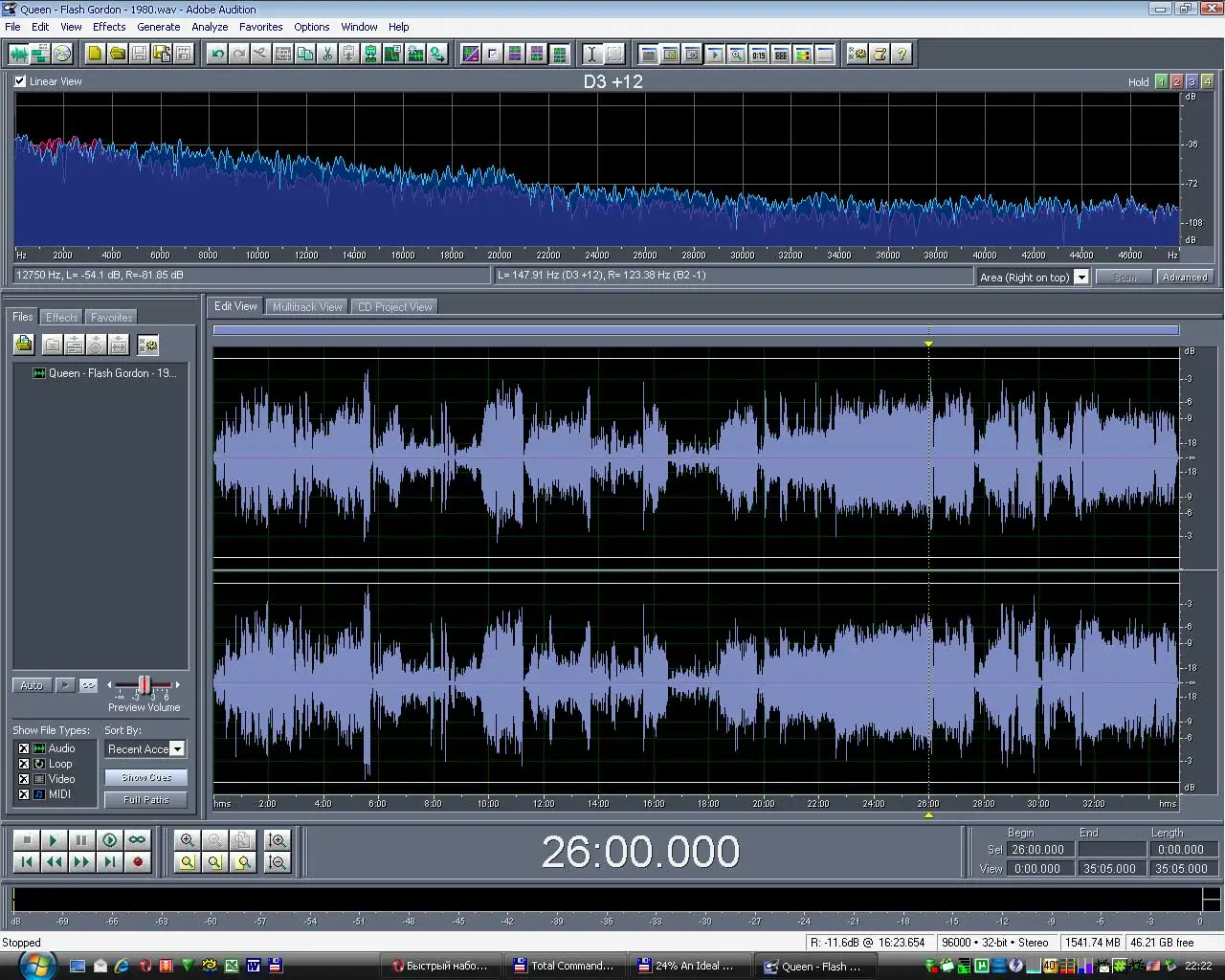
Task: Click the Advanced button
Action: (x=1185, y=278)
